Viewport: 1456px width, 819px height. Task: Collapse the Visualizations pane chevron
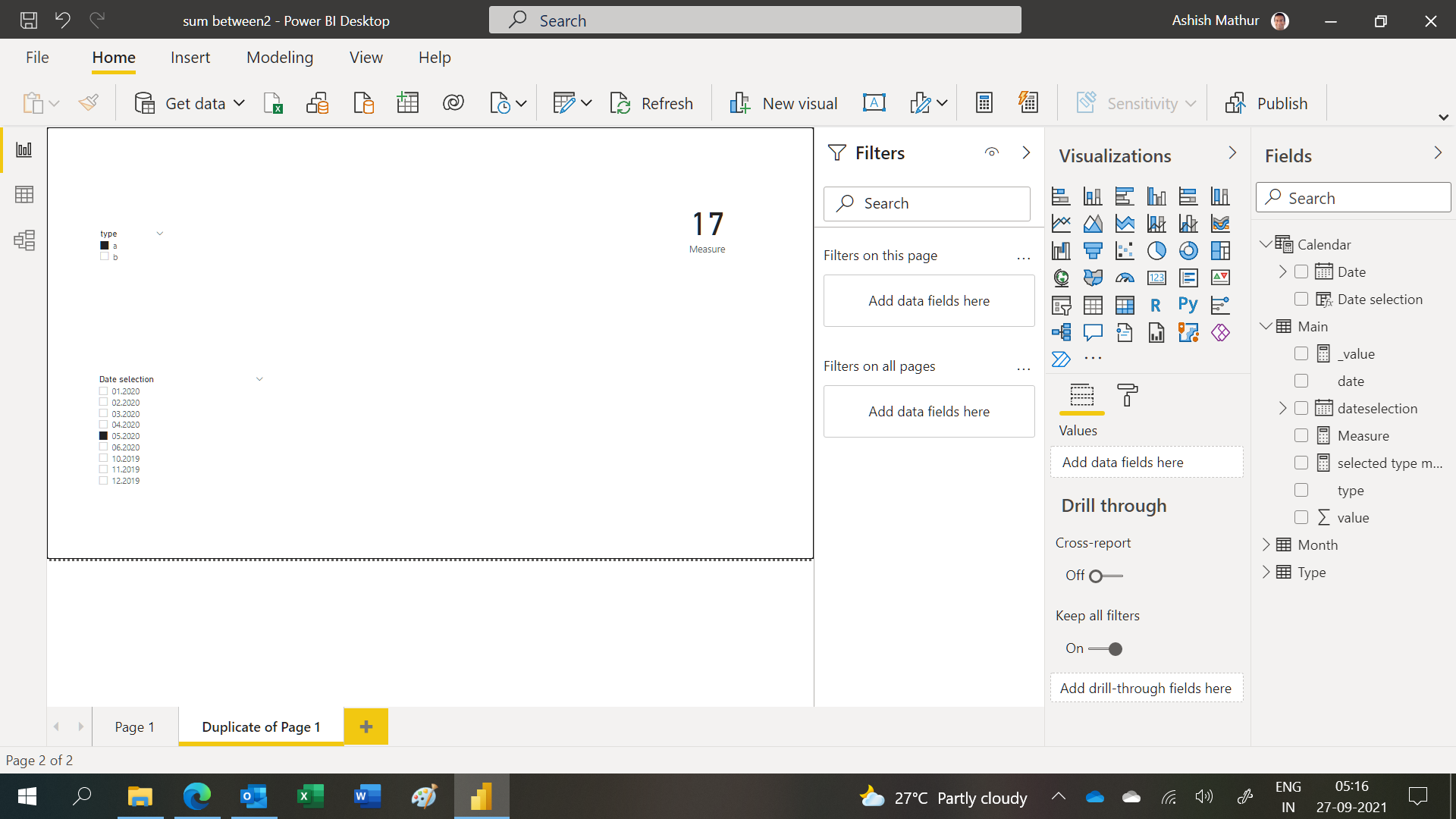pyautogui.click(x=1232, y=153)
